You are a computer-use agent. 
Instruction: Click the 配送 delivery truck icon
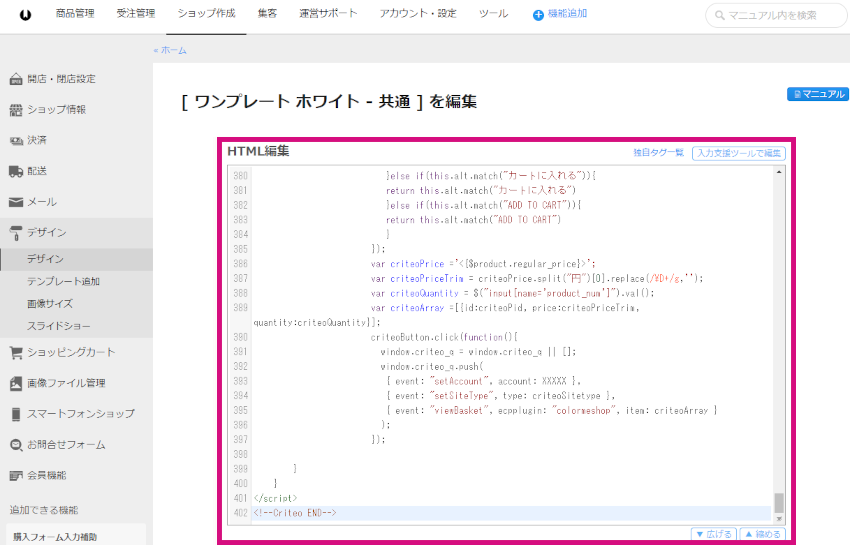pyautogui.click(x=16, y=171)
